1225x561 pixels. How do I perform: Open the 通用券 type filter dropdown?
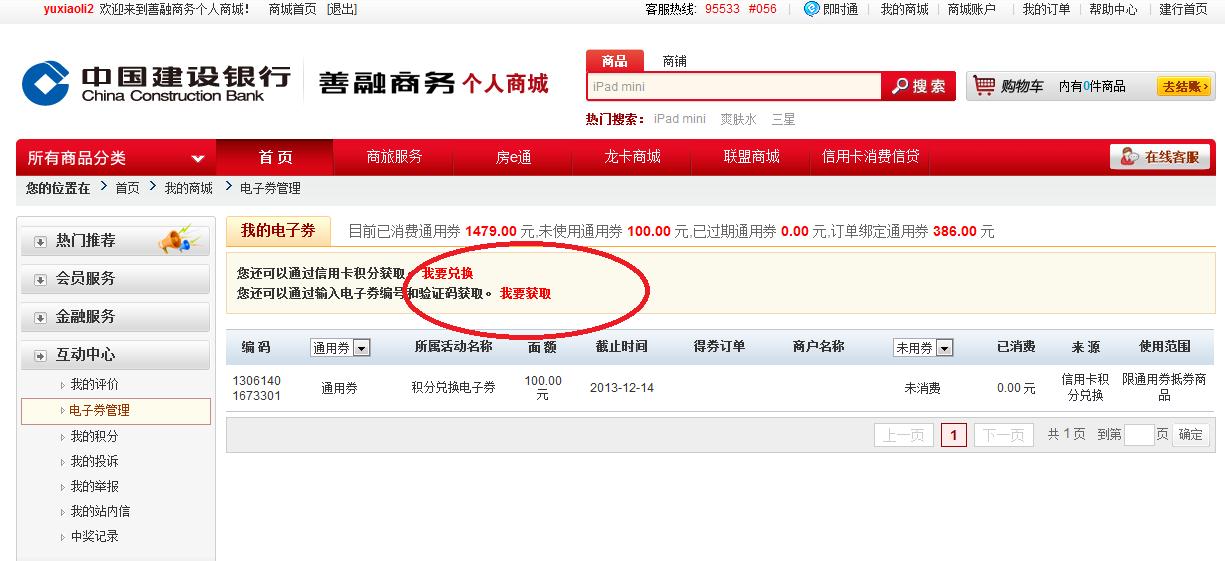[362, 348]
